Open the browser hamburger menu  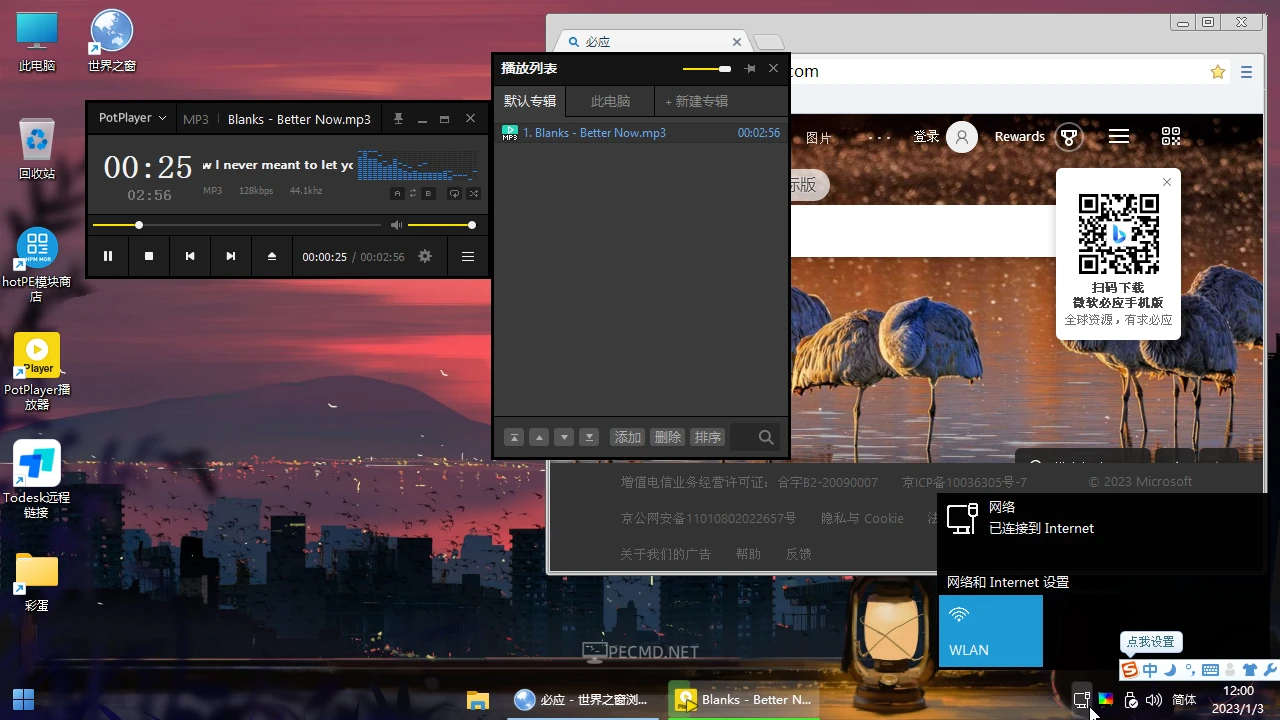pos(1246,72)
